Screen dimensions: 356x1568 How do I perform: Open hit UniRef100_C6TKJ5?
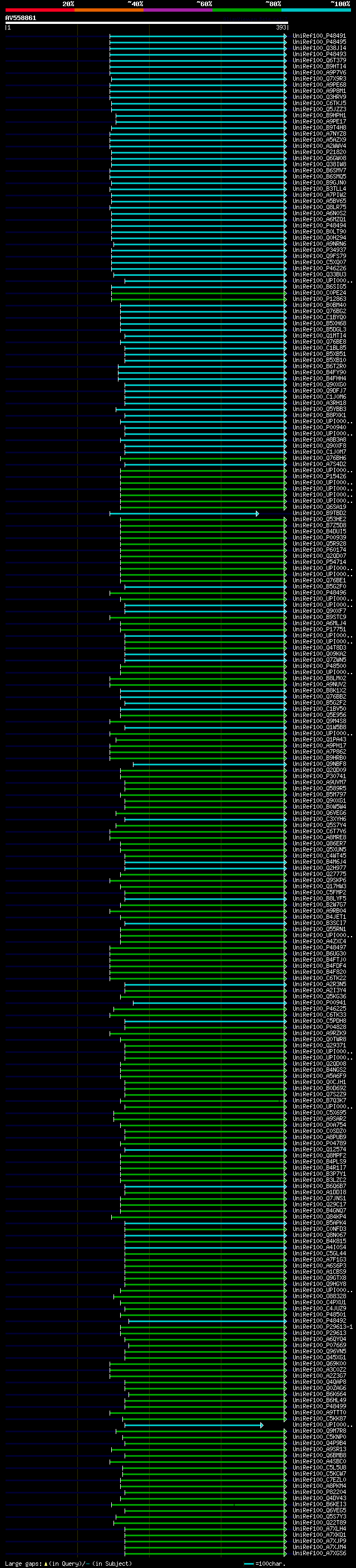point(319,103)
